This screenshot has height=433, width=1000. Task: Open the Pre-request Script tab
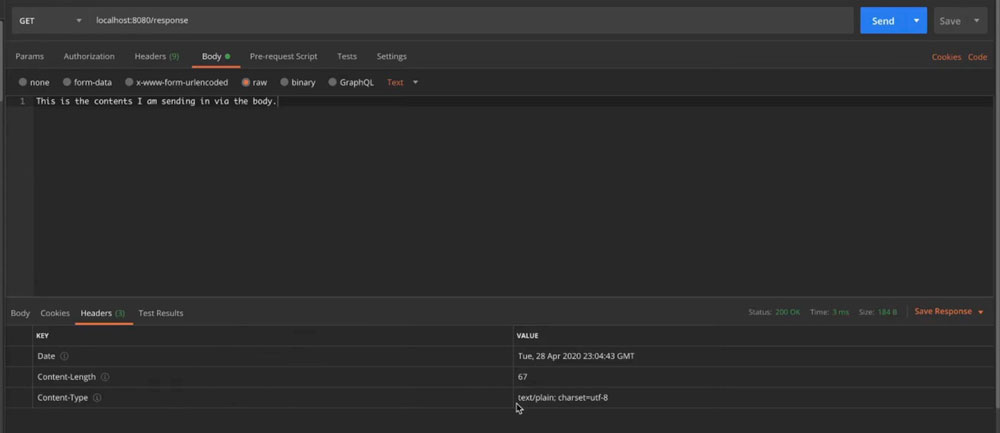click(x=283, y=56)
